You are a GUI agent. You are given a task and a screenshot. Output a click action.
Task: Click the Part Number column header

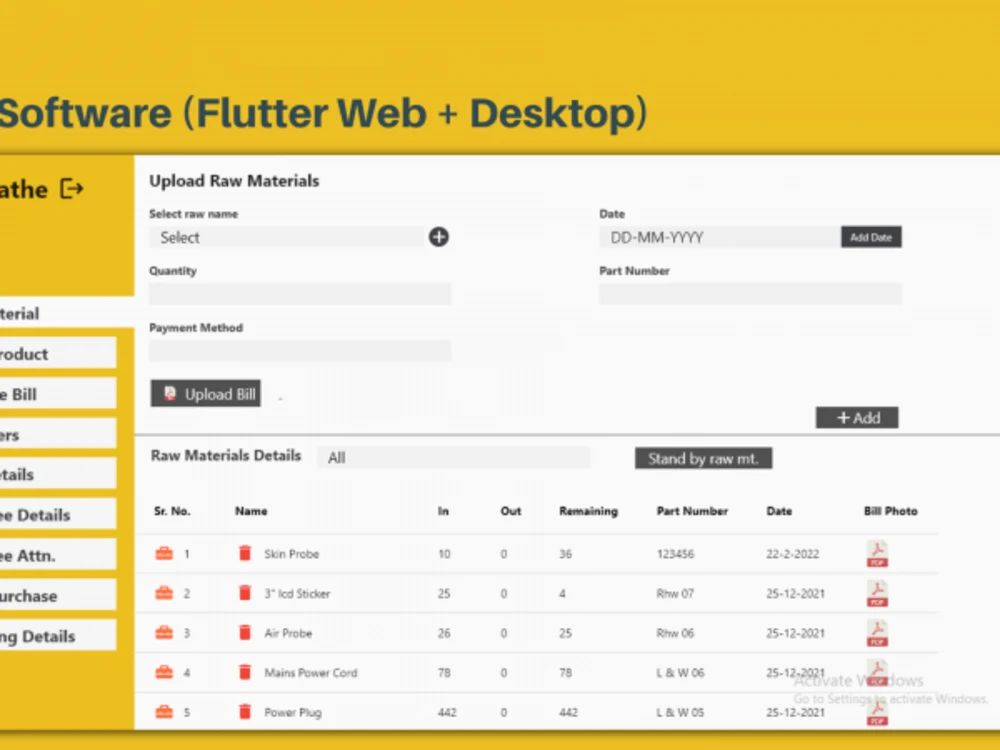[692, 511]
